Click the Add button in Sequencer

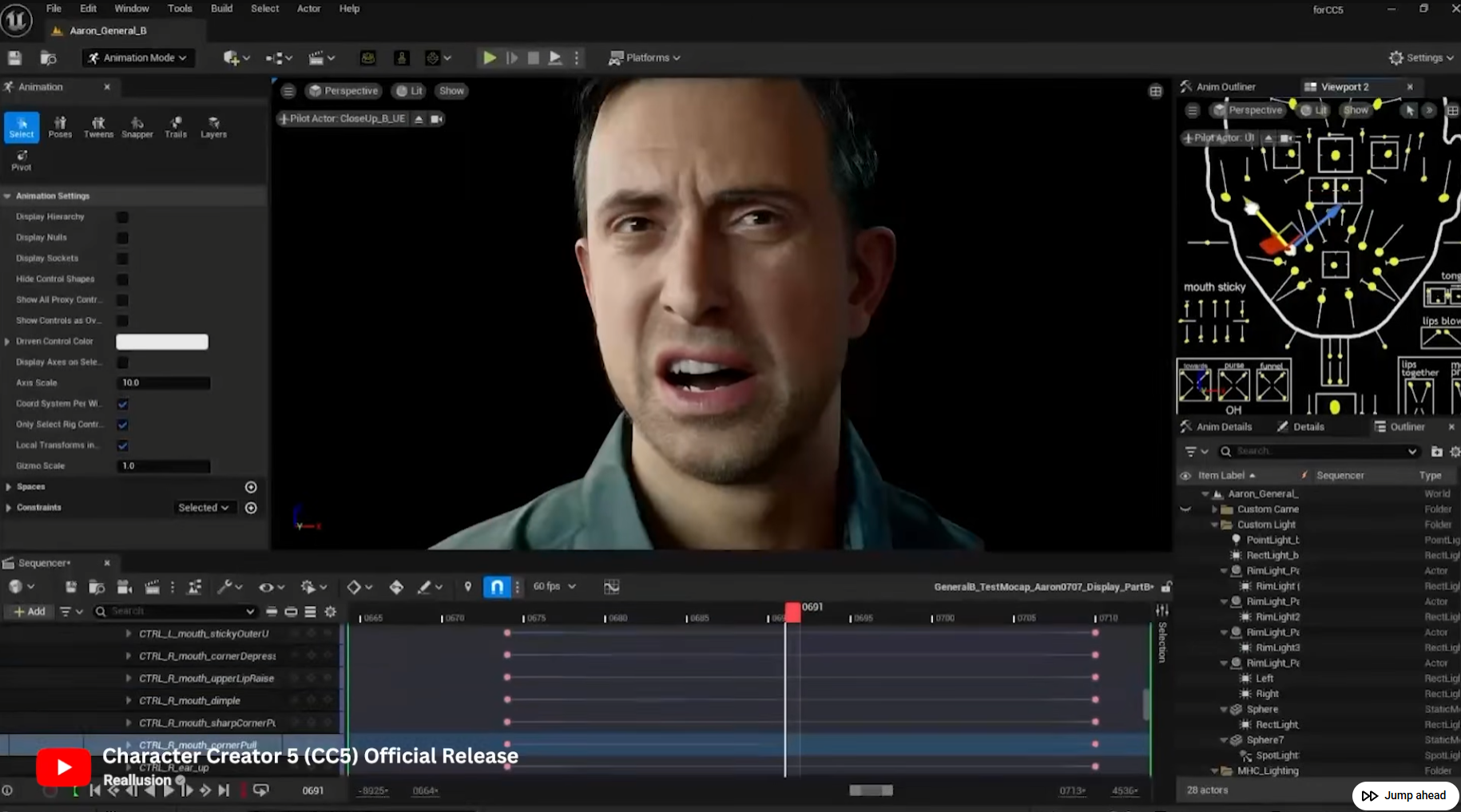coord(30,612)
